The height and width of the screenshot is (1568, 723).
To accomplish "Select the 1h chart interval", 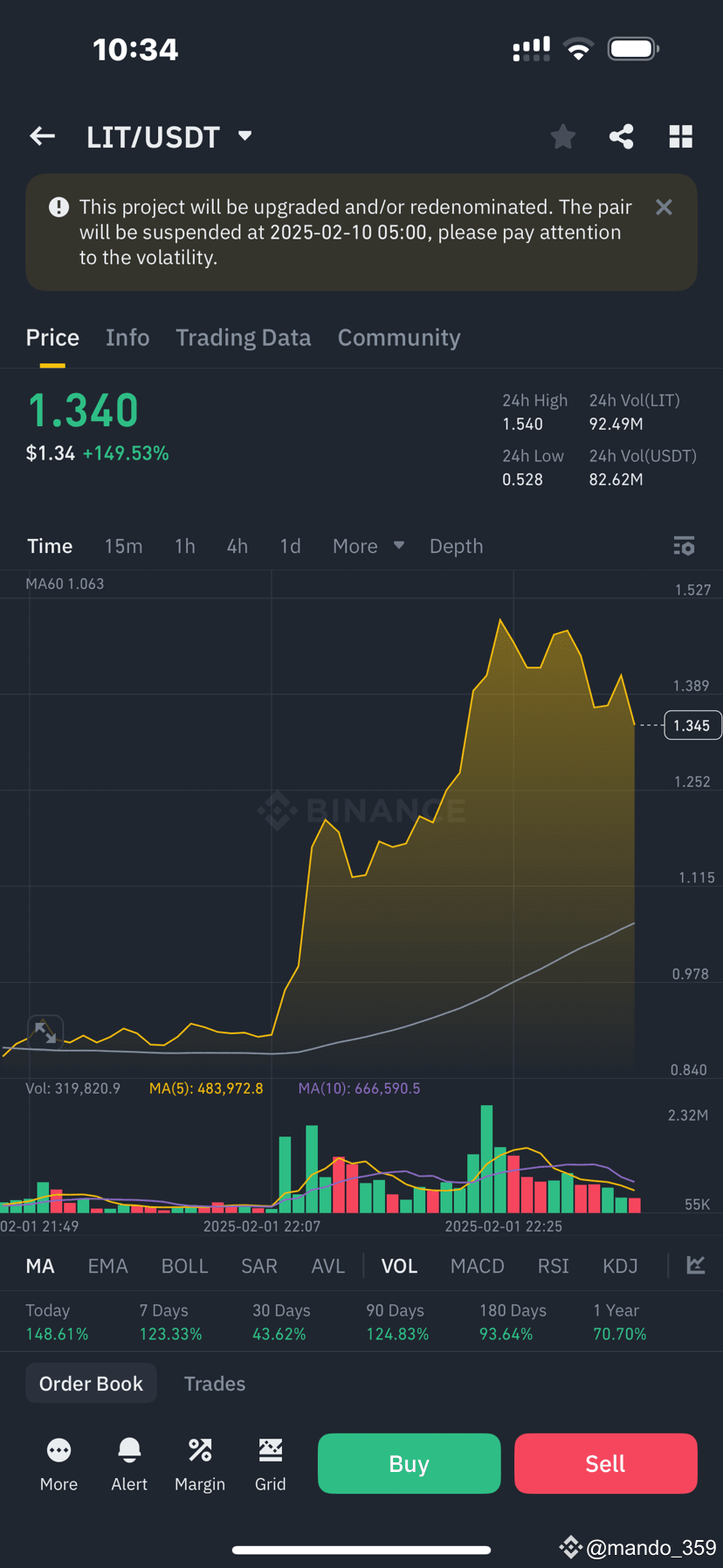I will [184, 546].
